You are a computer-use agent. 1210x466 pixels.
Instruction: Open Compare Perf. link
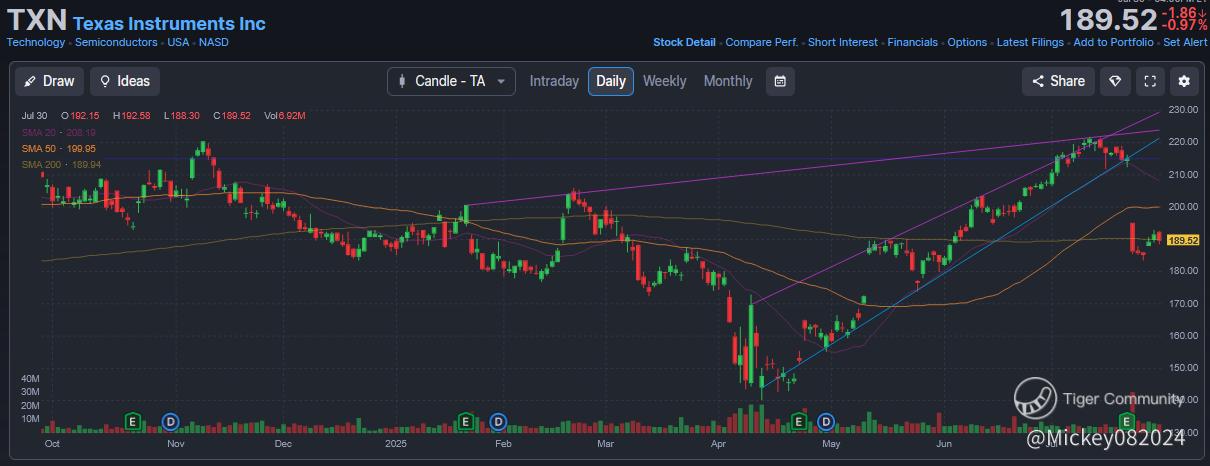click(762, 42)
